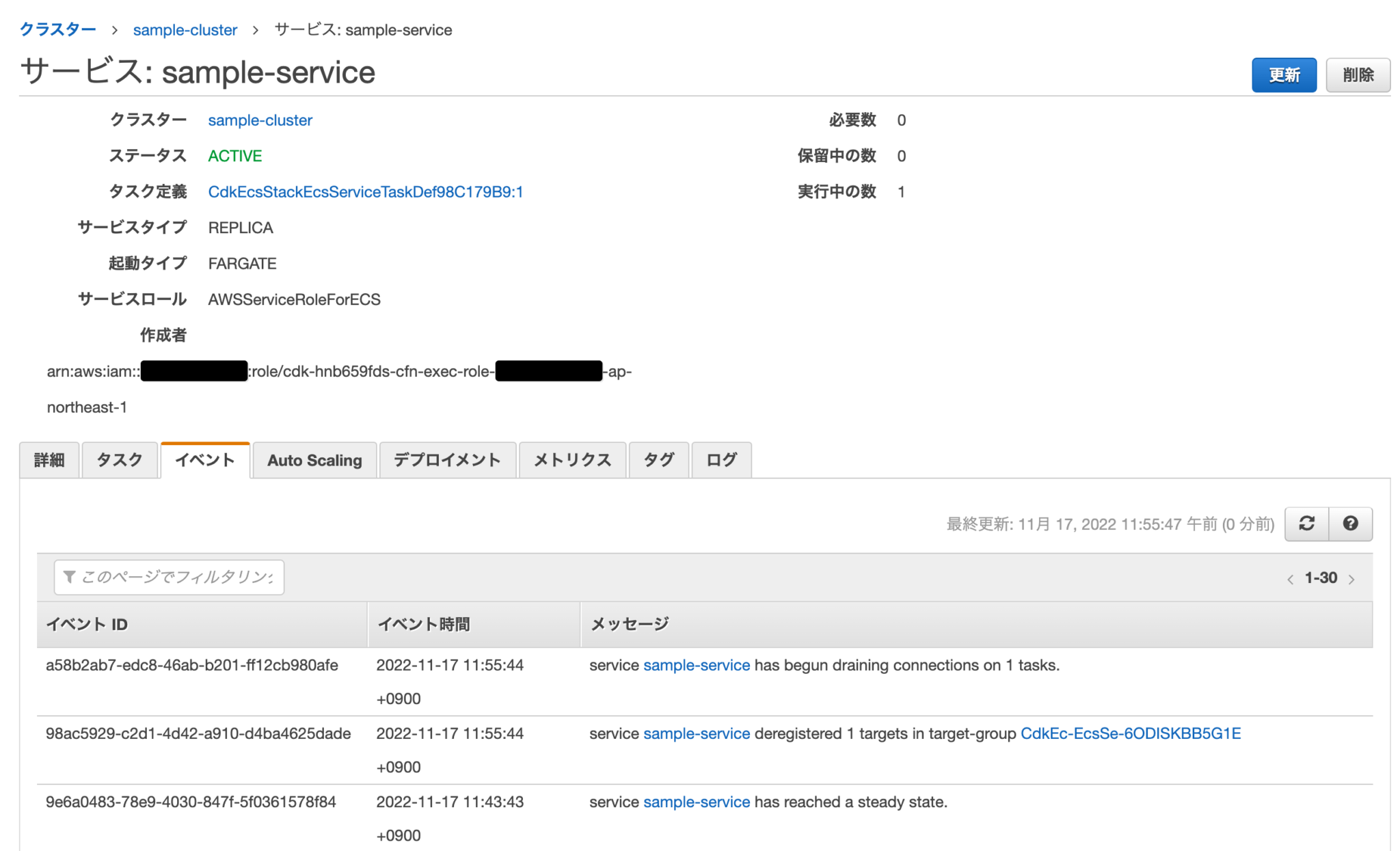Open the デプロイメント tab
Image resolution: width=1400 pixels, height=851 pixels.
447,459
